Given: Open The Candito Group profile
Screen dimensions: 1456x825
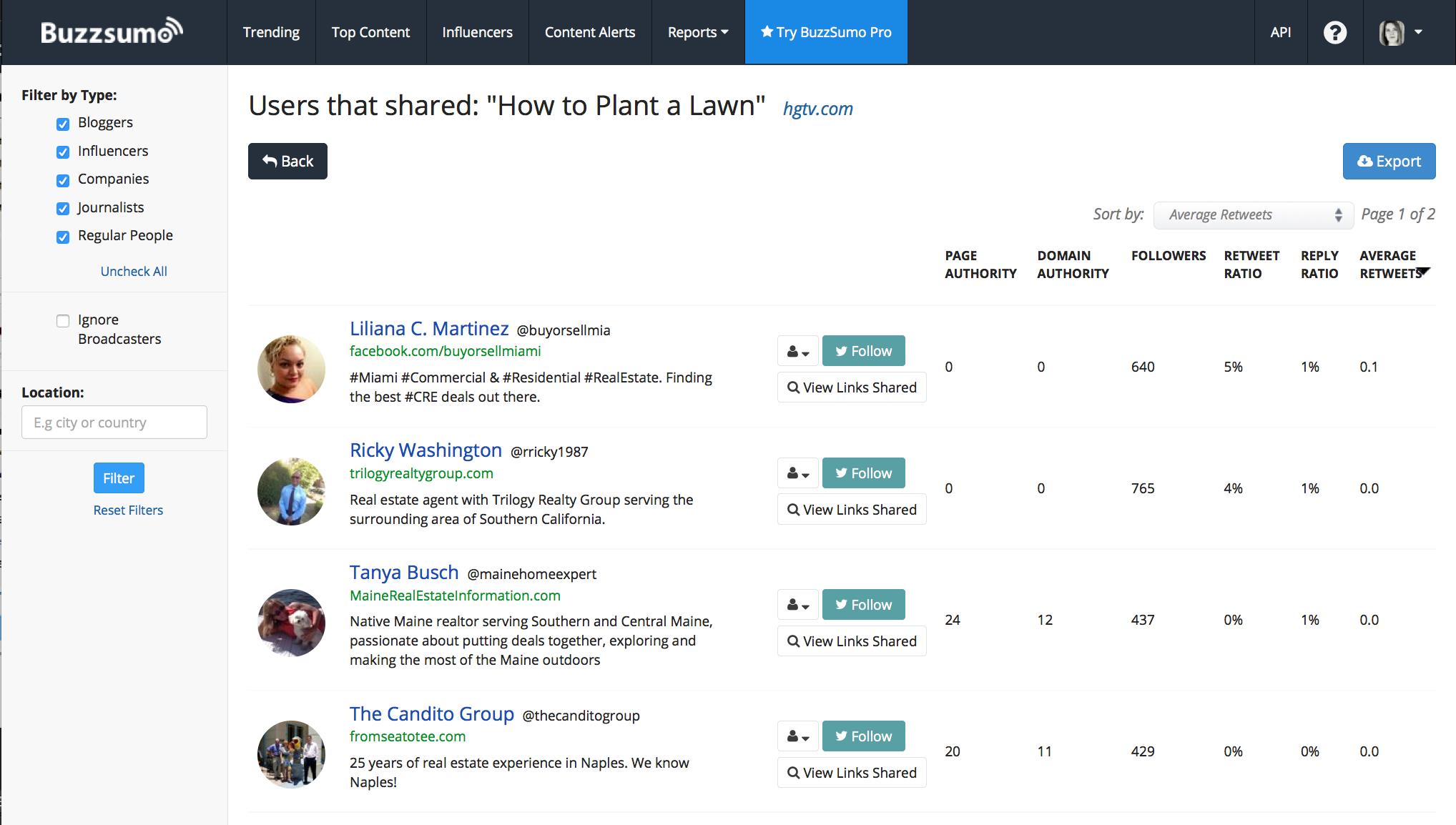Looking at the screenshot, I should click(x=432, y=714).
